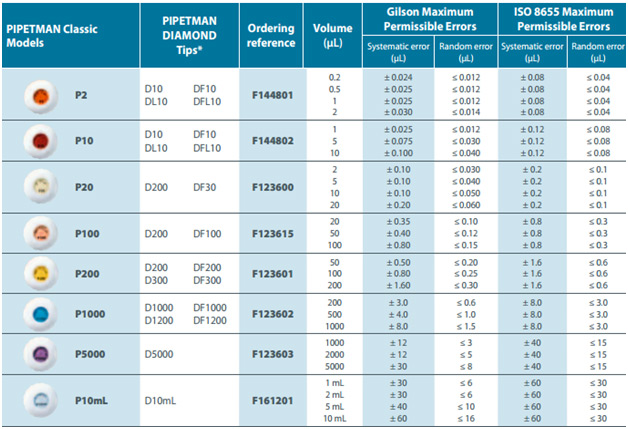This screenshot has width=628, height=429.
Task: Select the cream-colored P20 pipette icon
Action: click(x=43, y=187)
